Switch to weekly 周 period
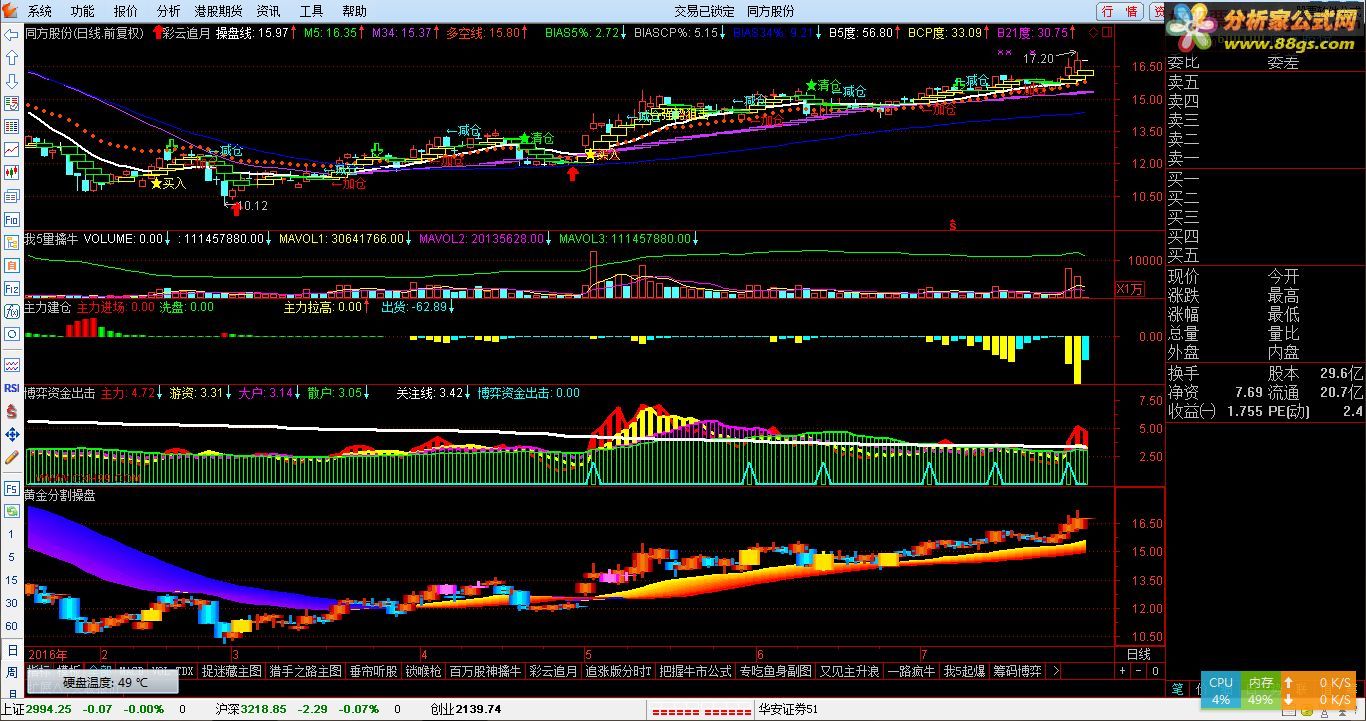This screenshot has height=721, width=1366. 12,672
